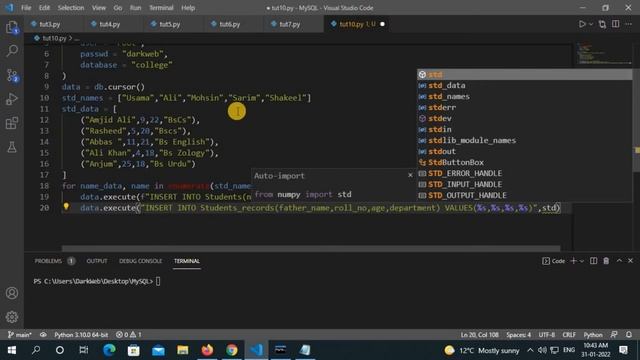The height and width of the screenshot is (360, 640).
Task: Select the tut10.py editor tab
Action: coord(357,24)
